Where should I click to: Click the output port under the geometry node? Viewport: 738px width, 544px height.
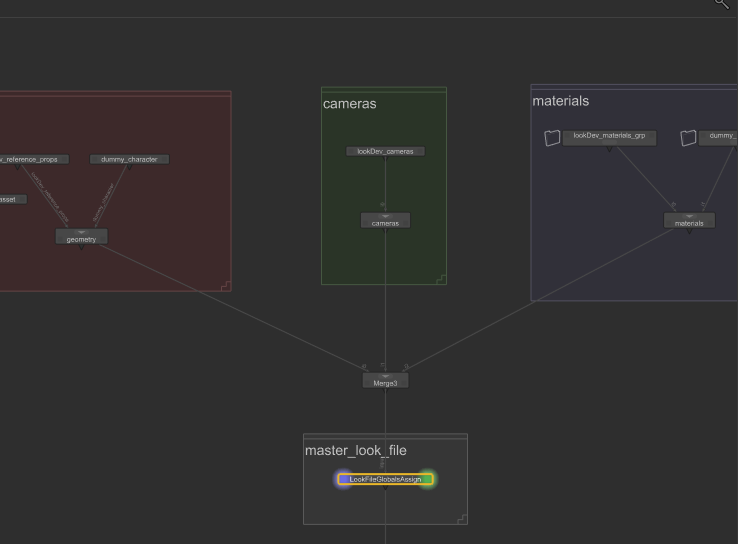click(81, 247)
